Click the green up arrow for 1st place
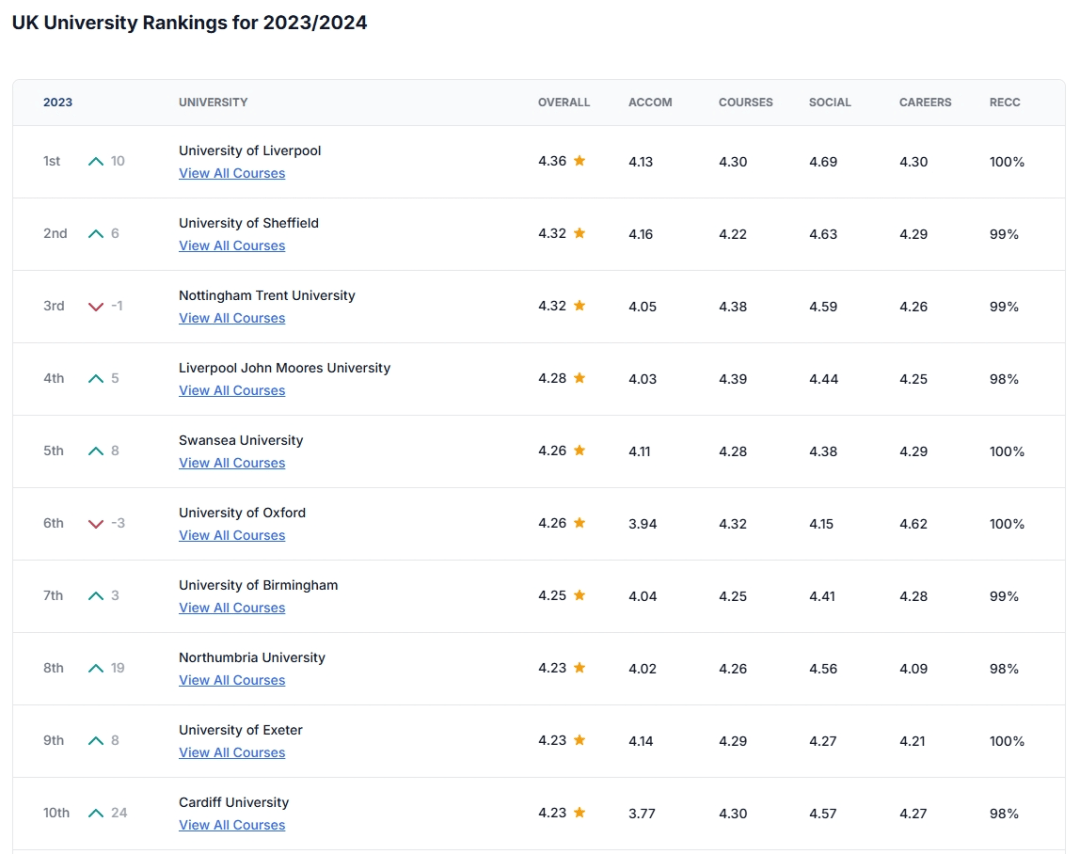The height and width of the screenshot is (854, 1080). click(96, 161)
